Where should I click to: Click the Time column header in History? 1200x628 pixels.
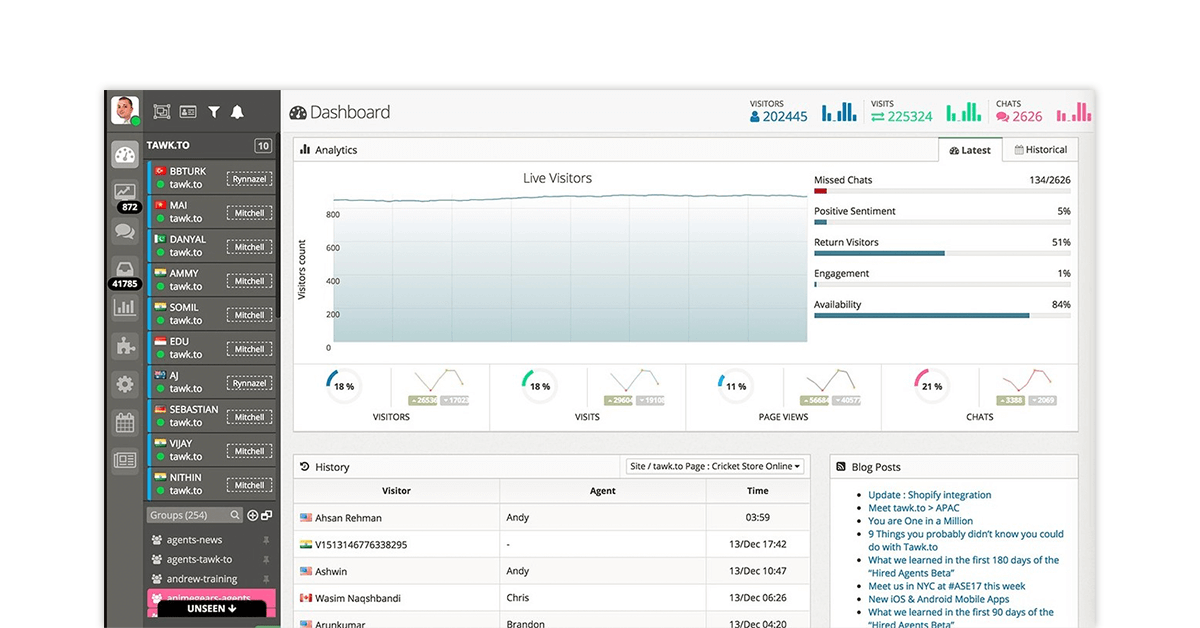click(758, 491)
